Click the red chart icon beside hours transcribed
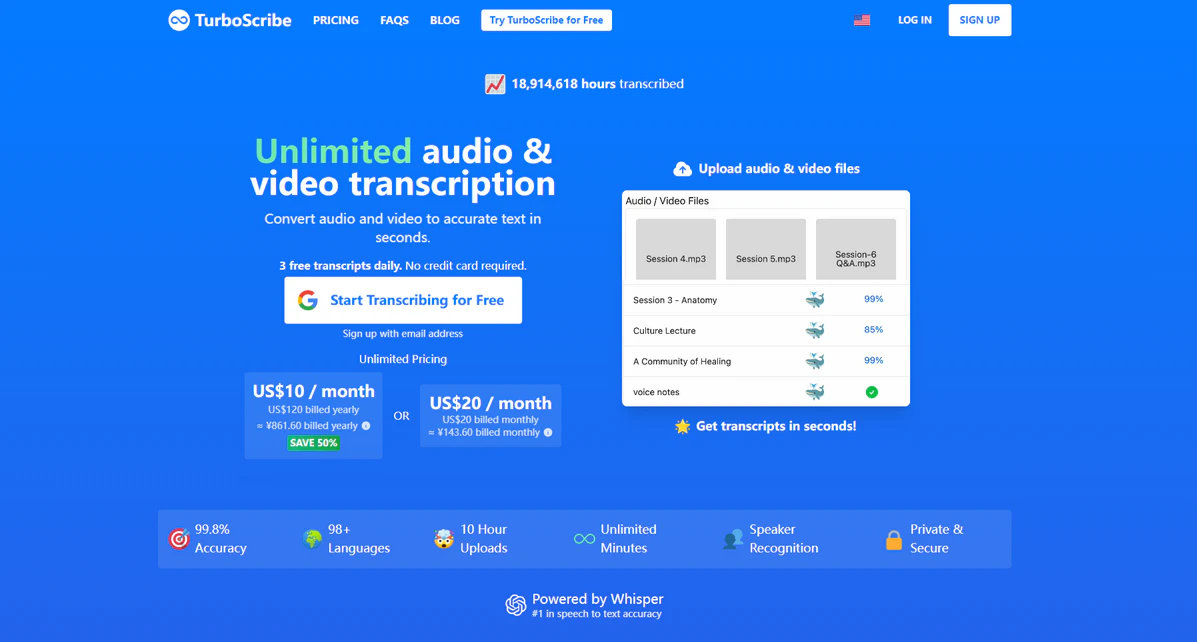Screen dimensions: 1197x642 click(495, 84)
